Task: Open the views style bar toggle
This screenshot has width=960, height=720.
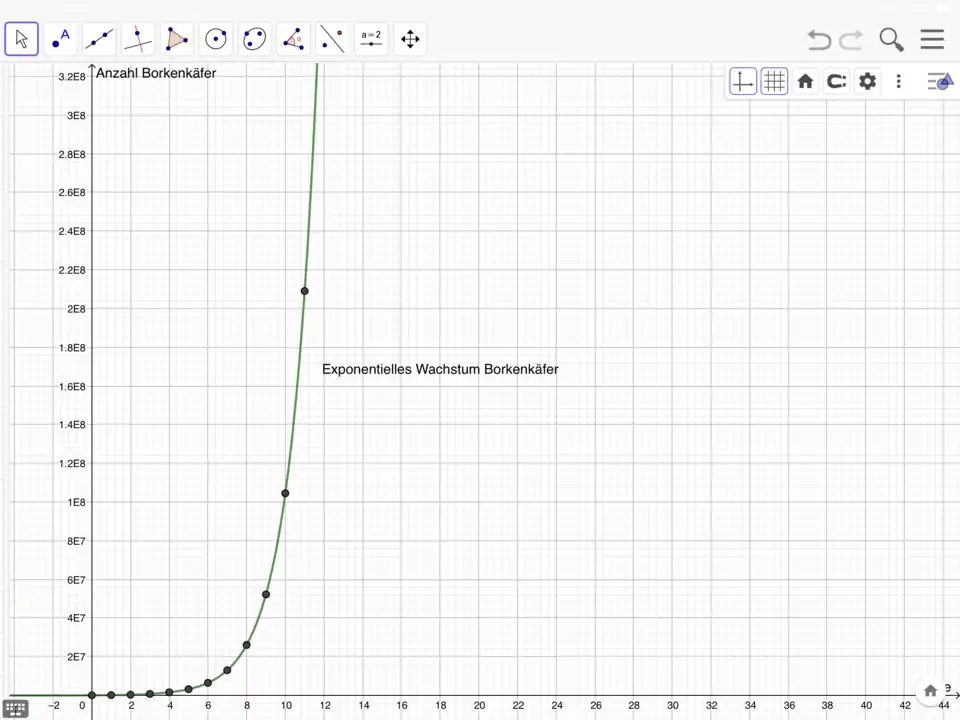Action: click(939, 82)
